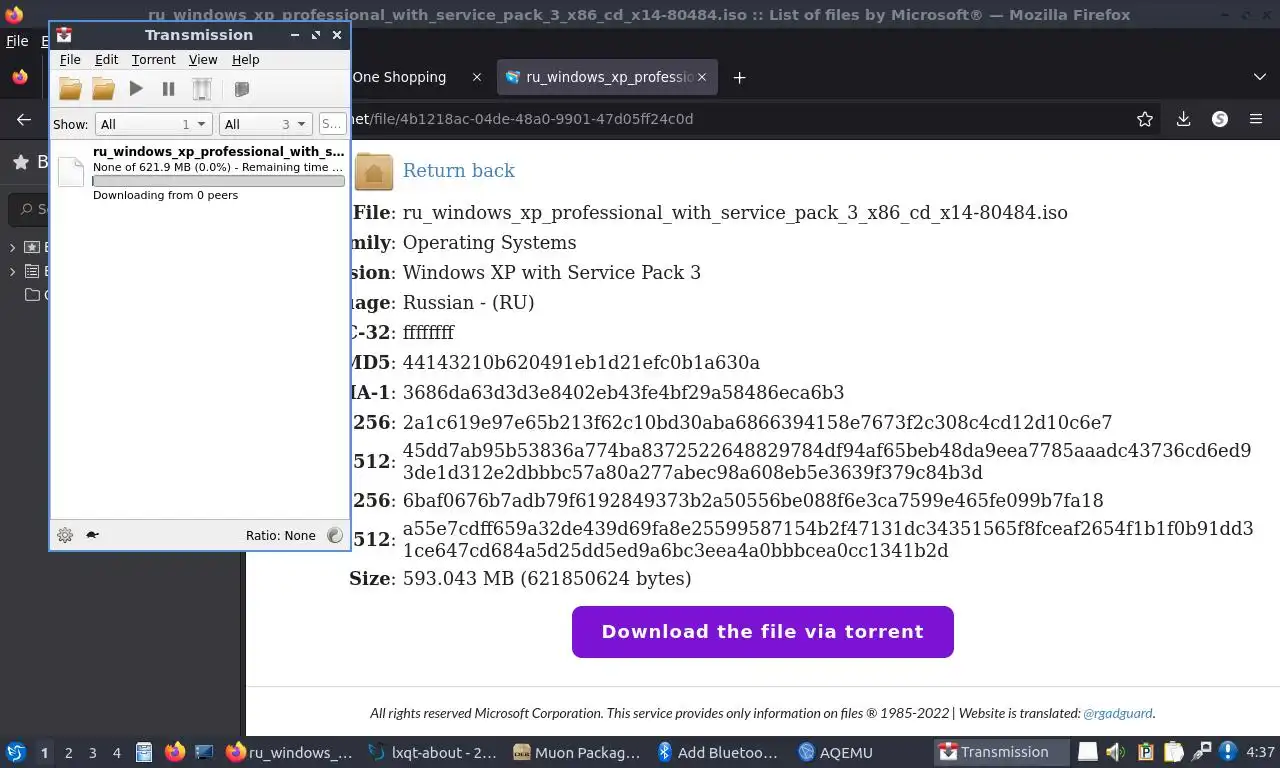Open torrent properties icon in Transmission toolbar
This screenshot has width=1280, height=768.
[x=241, y=89]
